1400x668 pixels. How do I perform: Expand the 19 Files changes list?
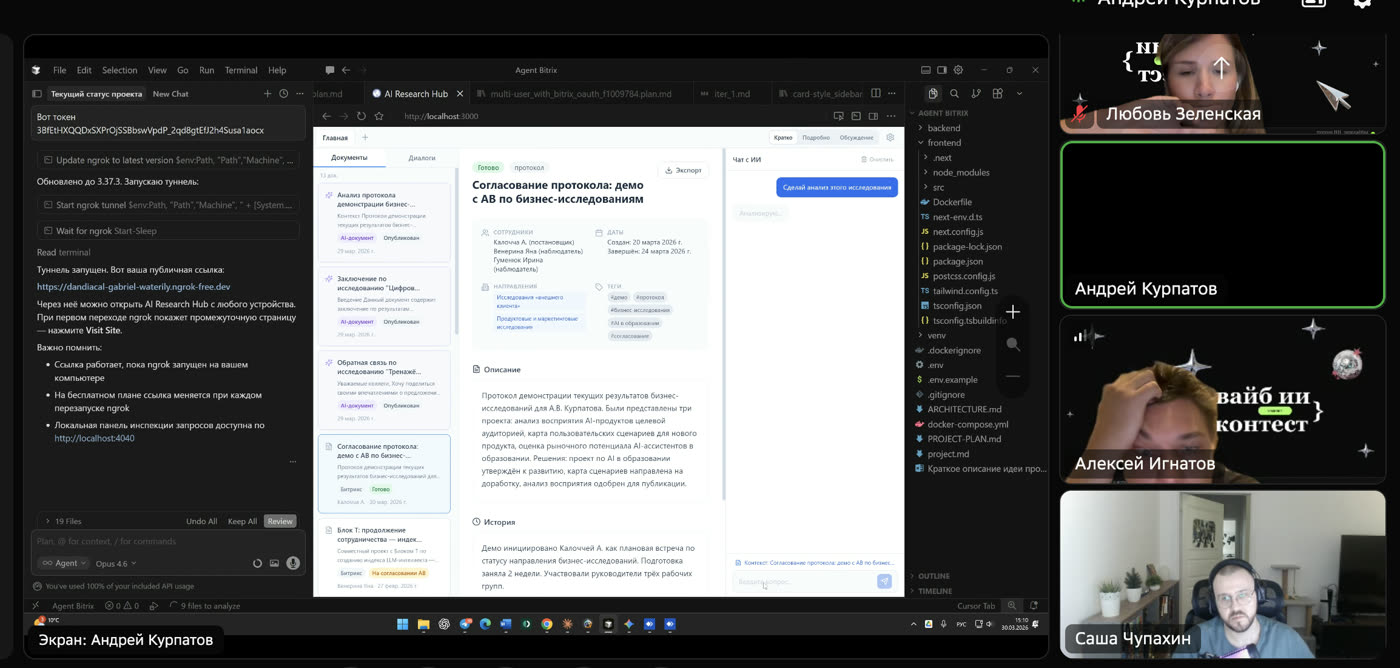pyautogui.click(x=62, y=521)
